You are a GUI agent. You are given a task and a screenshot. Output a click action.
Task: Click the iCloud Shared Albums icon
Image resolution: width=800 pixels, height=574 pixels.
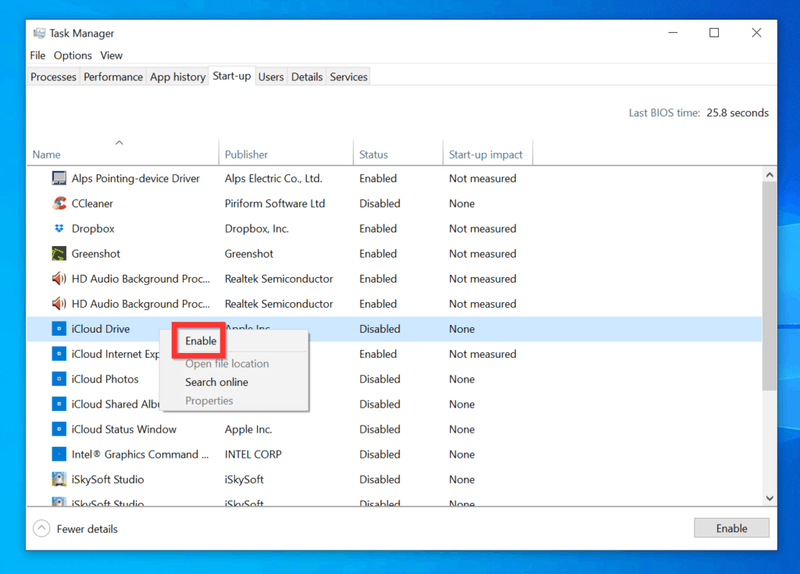tap(59, 404)
